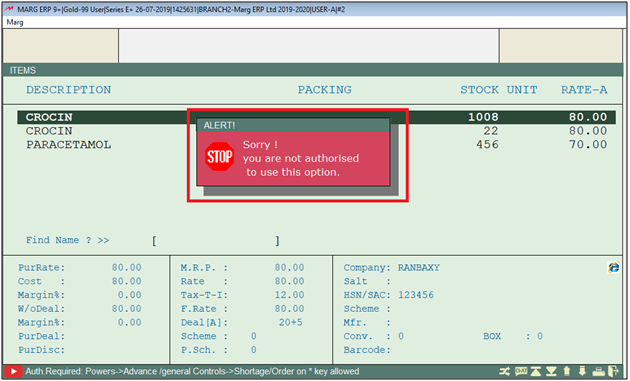Click the Auth.Required status bar message

(192, 371)
